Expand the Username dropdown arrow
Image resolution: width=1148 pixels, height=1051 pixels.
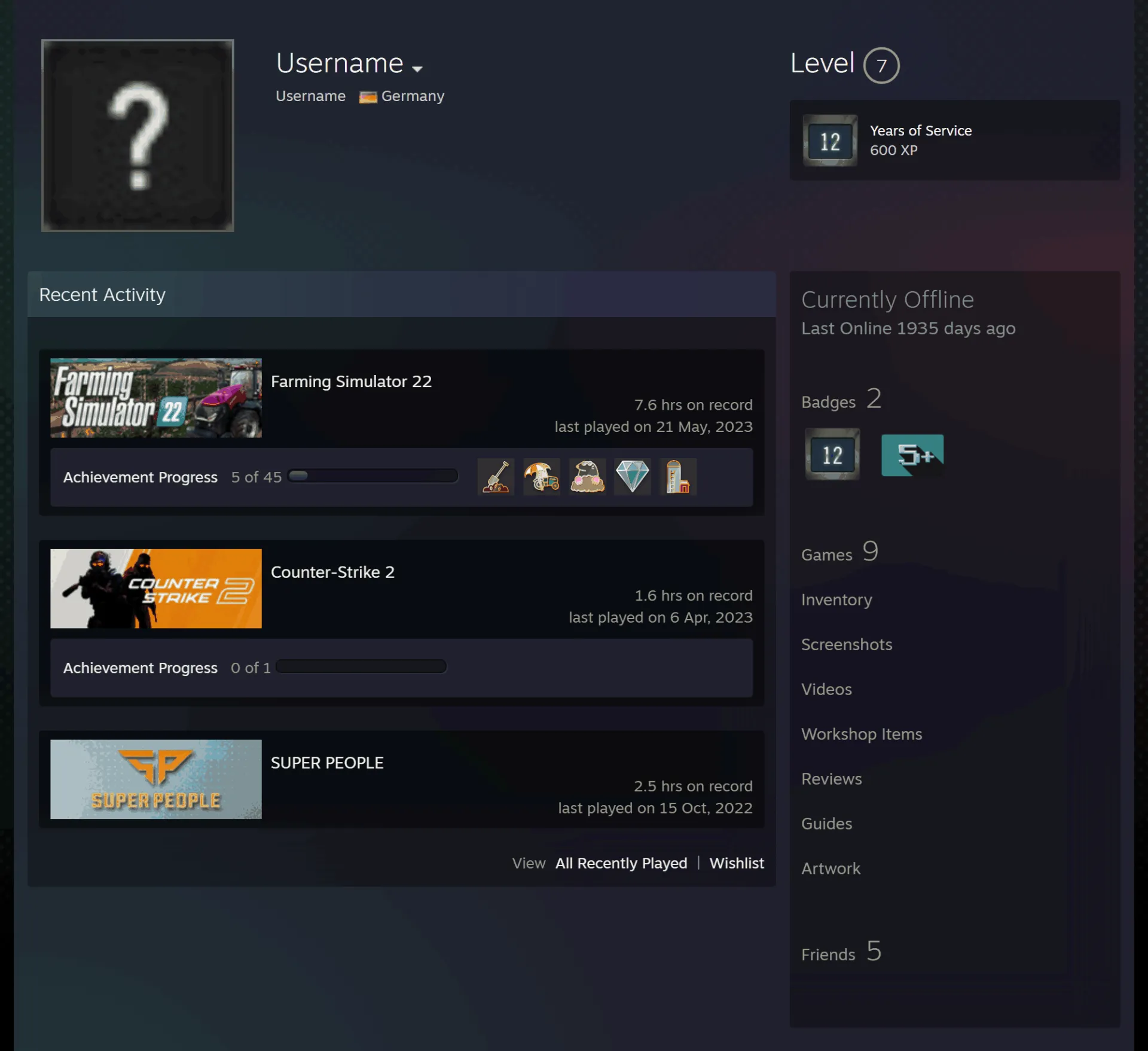click(417, 69)
